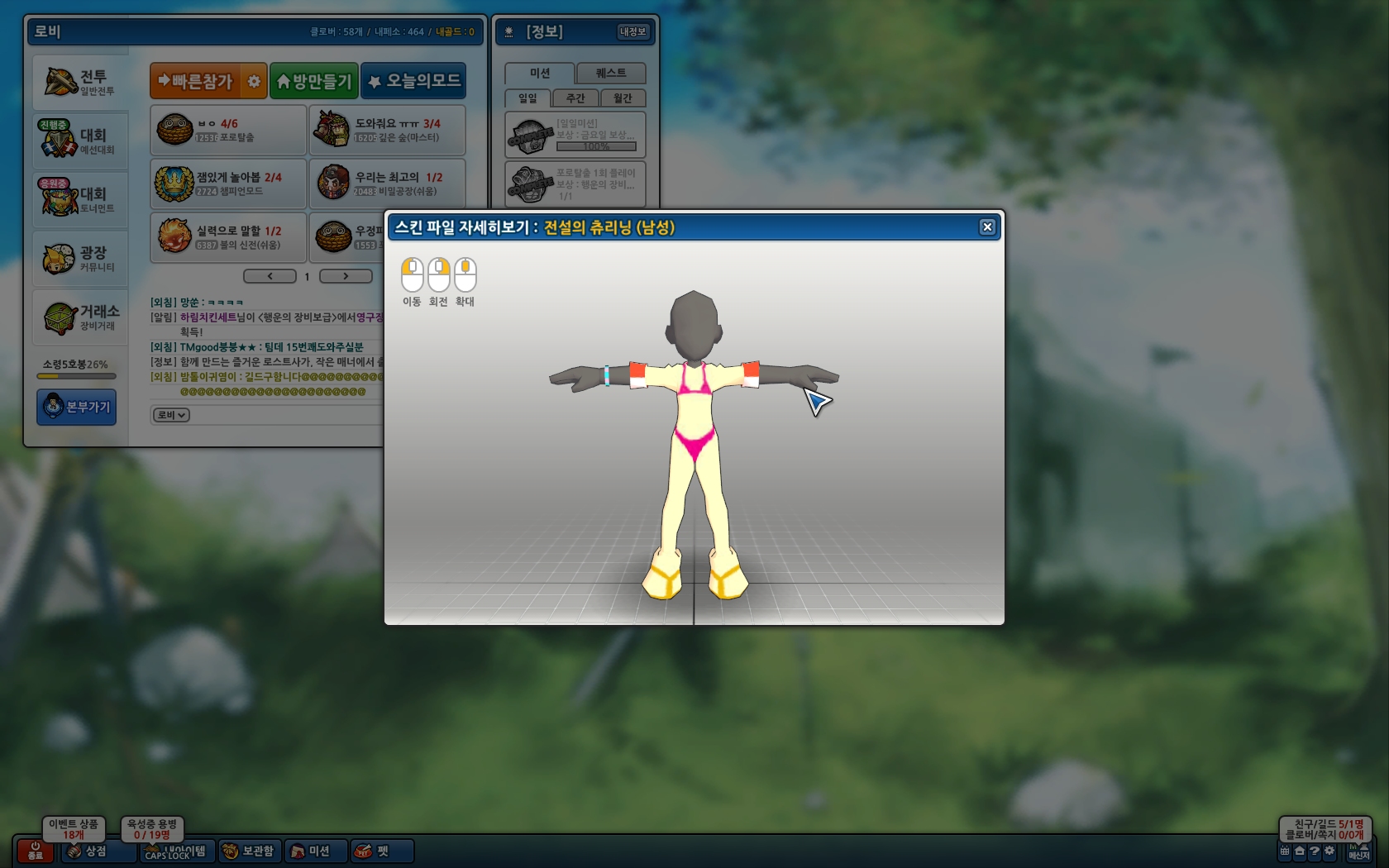Switch to the 퀘스트 tab
This screenshot has height=868, width=1389.
611,73
